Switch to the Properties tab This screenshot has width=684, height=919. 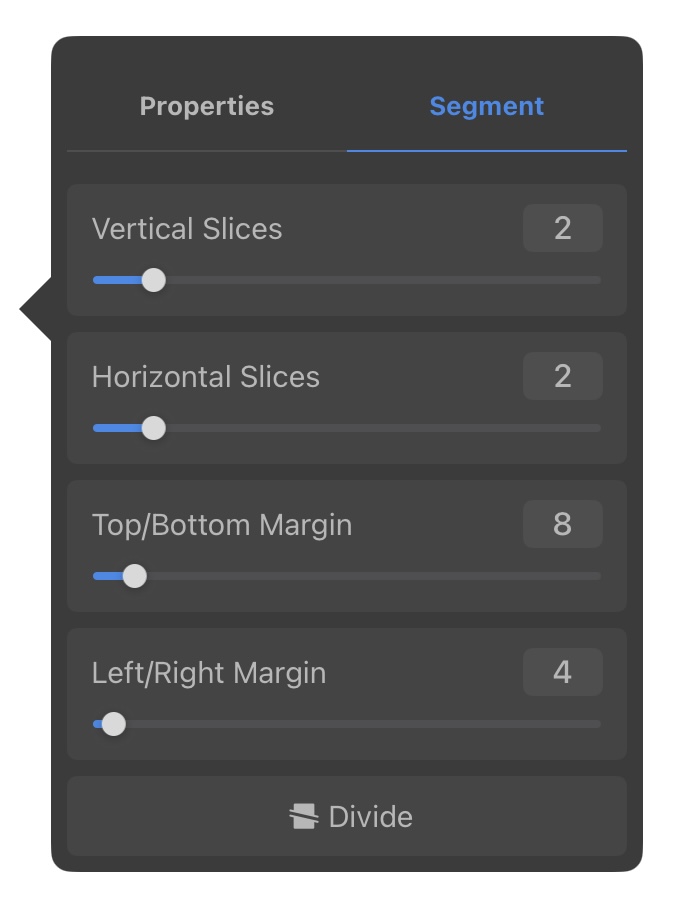click(207, 107)
